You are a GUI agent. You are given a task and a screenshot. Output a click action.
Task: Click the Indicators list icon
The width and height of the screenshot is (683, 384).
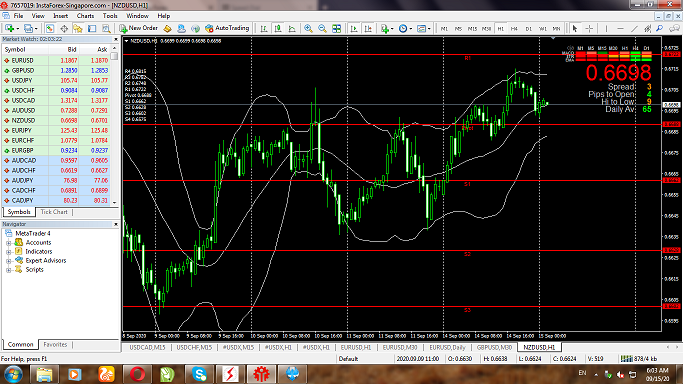point(385,29)
